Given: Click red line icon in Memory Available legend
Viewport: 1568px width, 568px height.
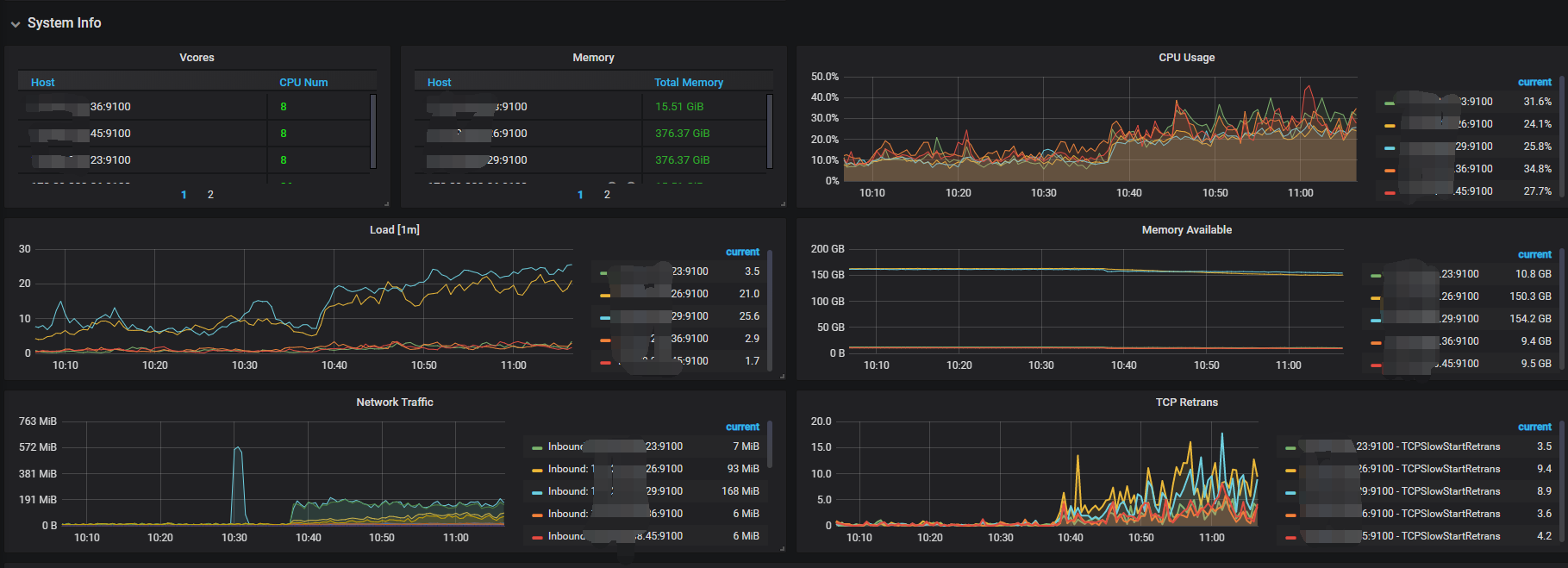Looking at the screenshot, I should 1375,365.
